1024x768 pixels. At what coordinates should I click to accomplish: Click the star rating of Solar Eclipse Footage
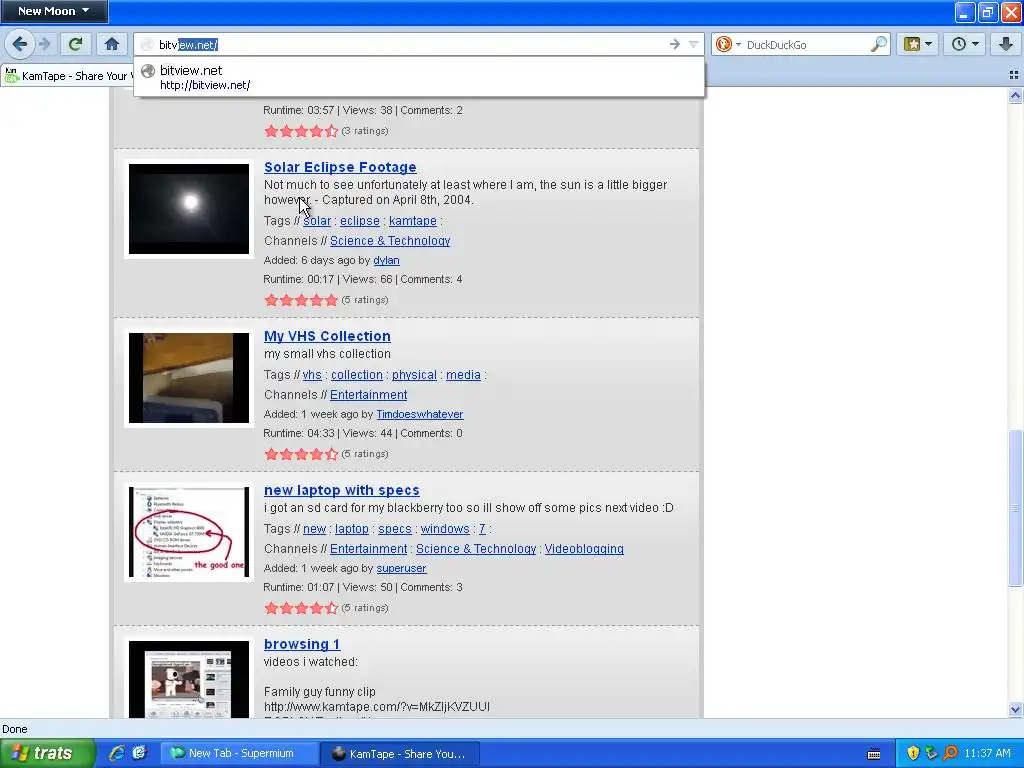(301, 300)
